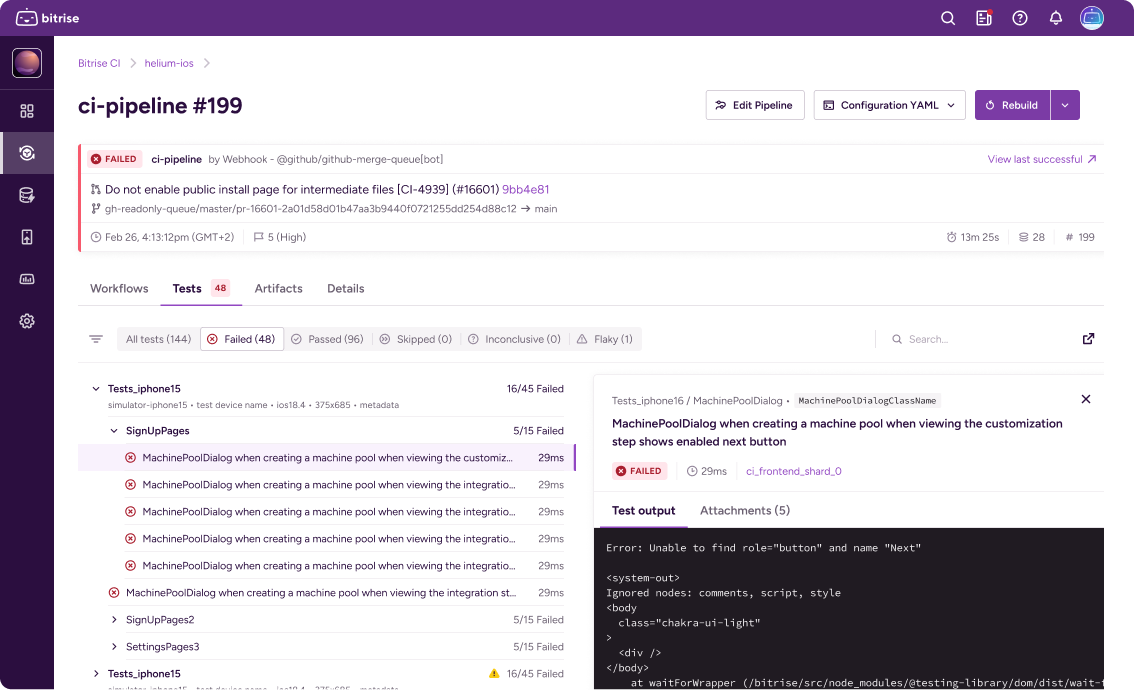Screen dimensions: 1134x690
Task: Filter by Passed (96)
Action: click(x=328, y=339)
